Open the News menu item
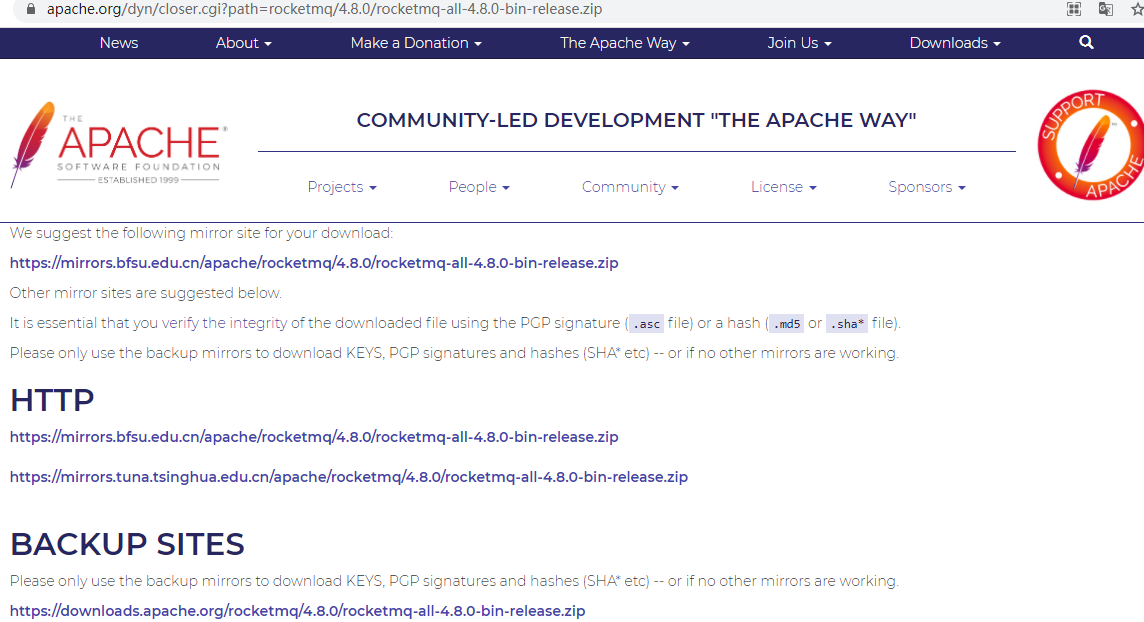 tap(119, 43)
